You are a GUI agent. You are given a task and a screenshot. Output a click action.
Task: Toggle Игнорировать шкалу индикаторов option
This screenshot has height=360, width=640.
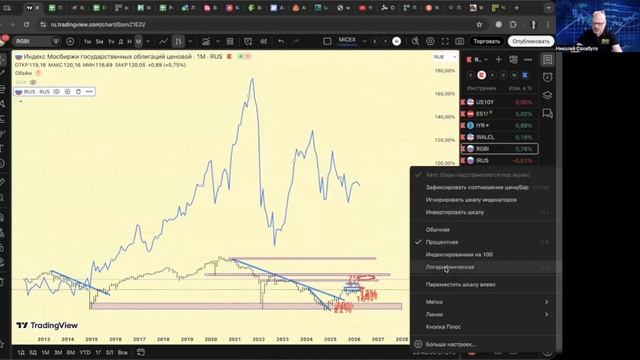[484, 200]
